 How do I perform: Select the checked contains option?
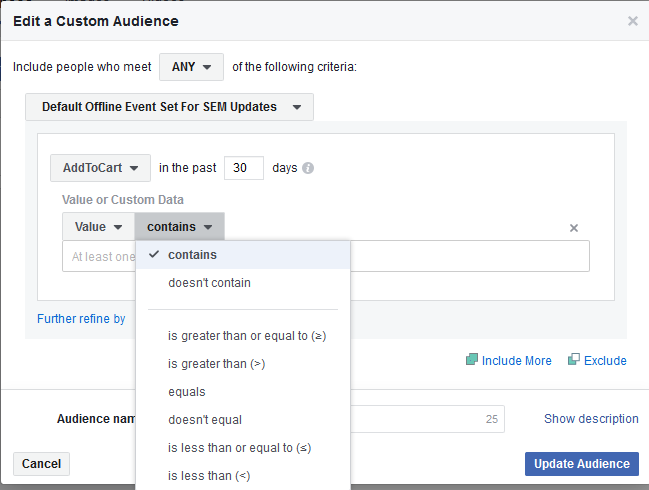point(192,255)
